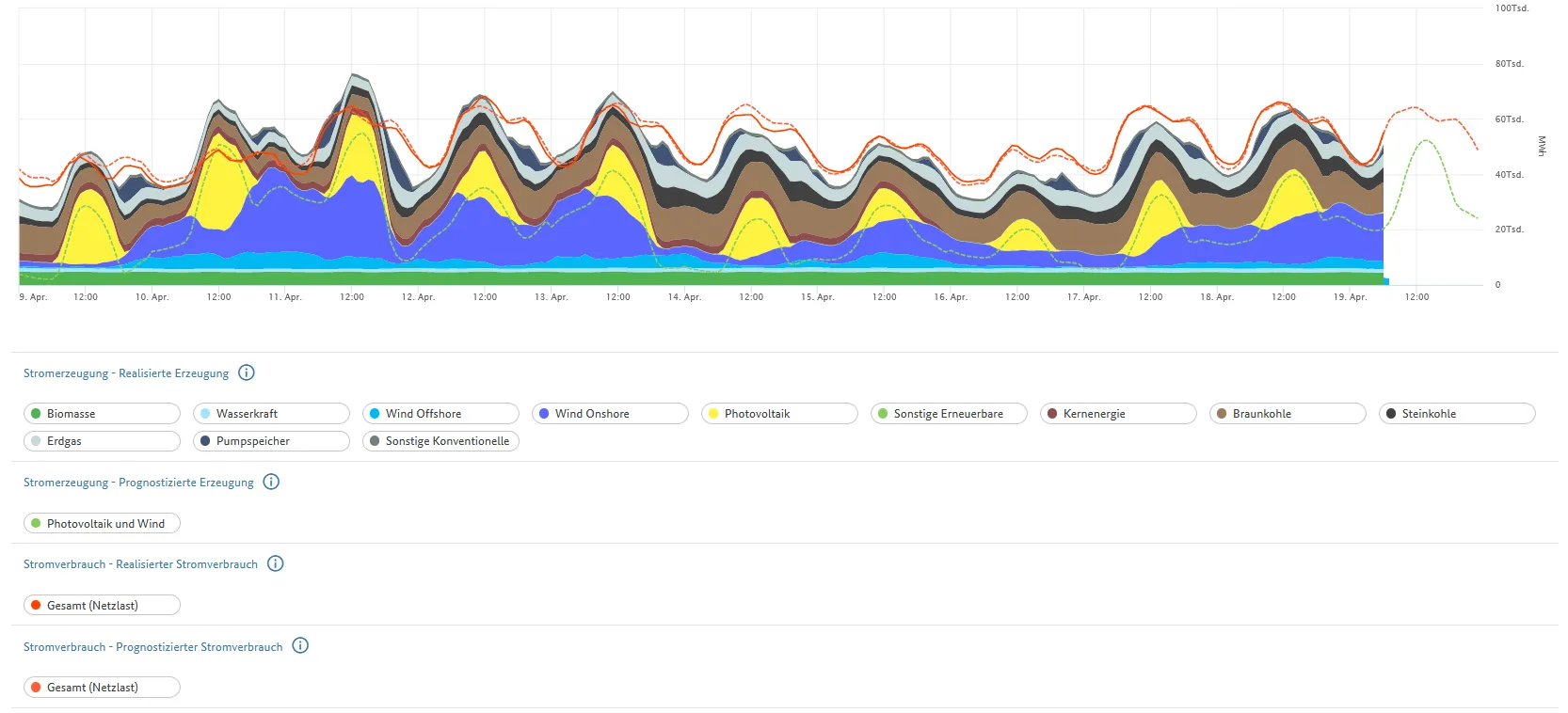
Task: Toggle Pumpspeicher series visibility
Action: pos(271,441)
